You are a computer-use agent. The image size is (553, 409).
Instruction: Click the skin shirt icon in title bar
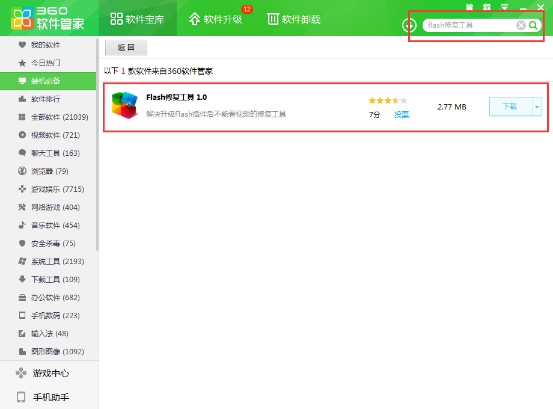point(469,7)
